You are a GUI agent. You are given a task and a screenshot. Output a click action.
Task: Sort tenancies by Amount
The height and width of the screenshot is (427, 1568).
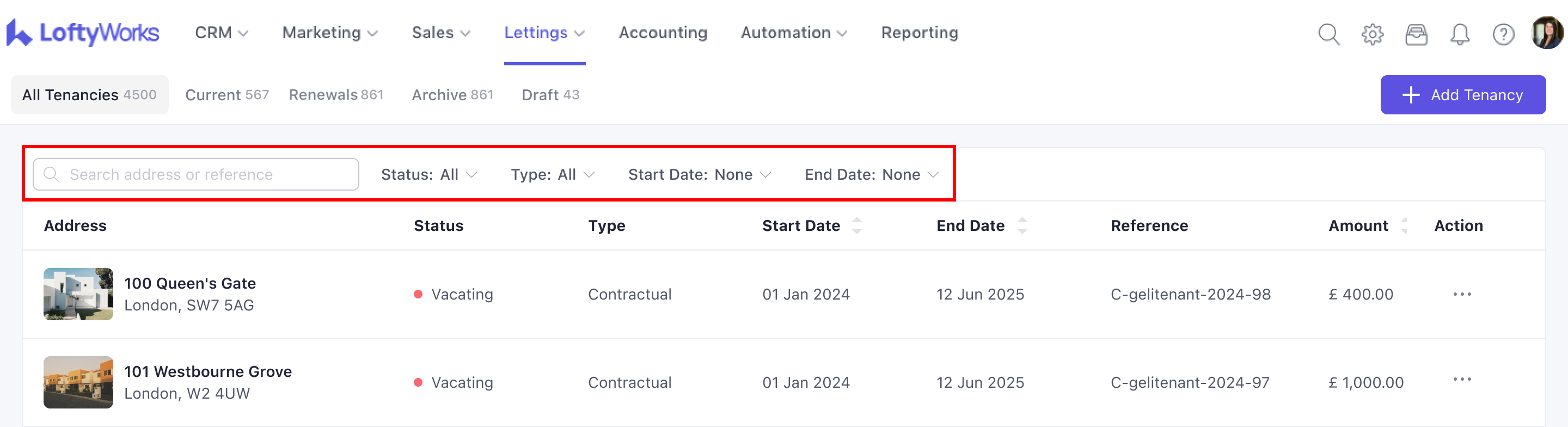(x=1404, y=225)
